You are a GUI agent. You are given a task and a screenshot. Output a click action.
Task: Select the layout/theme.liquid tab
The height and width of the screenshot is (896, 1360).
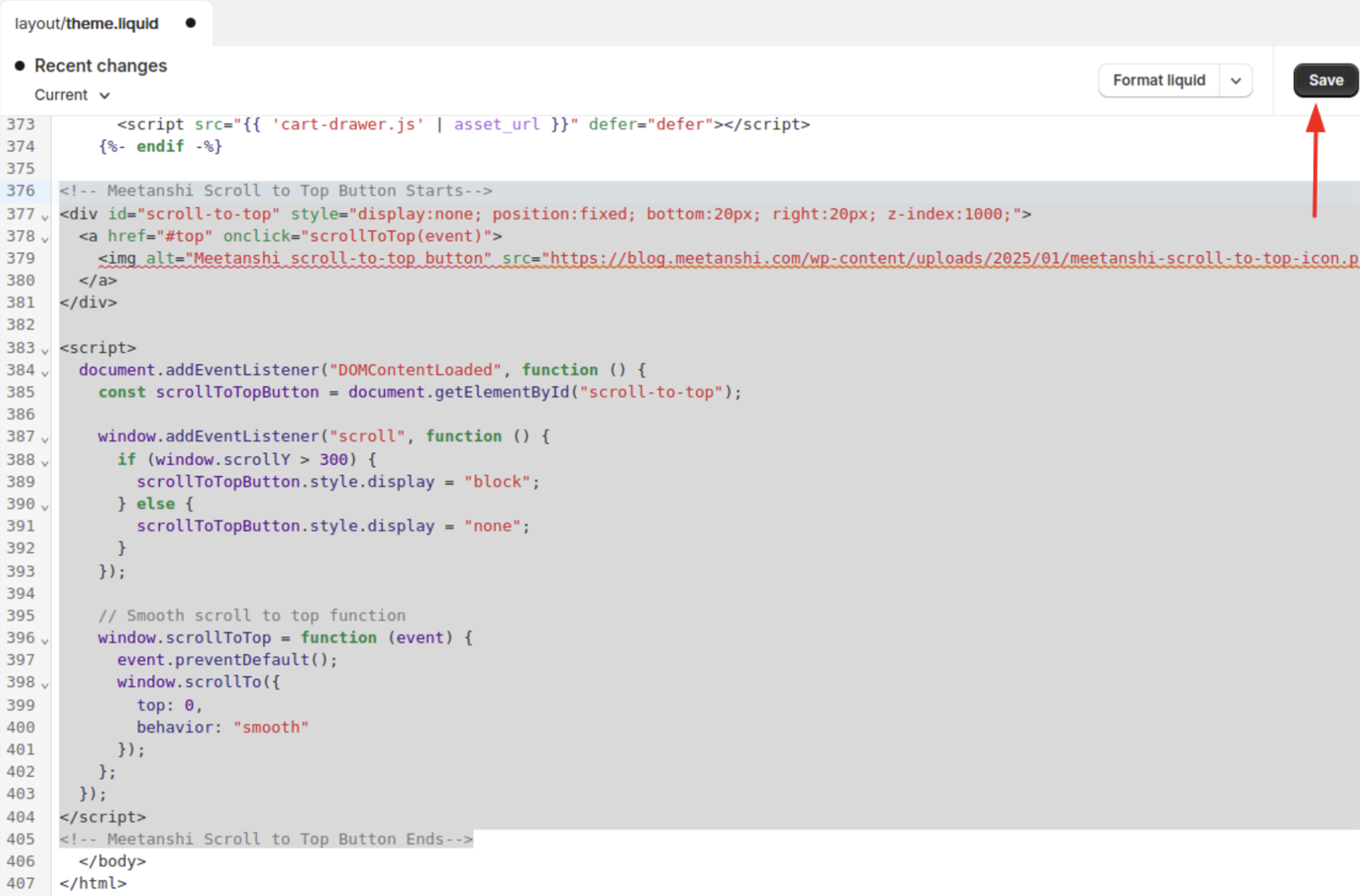(x=86, y=23)
